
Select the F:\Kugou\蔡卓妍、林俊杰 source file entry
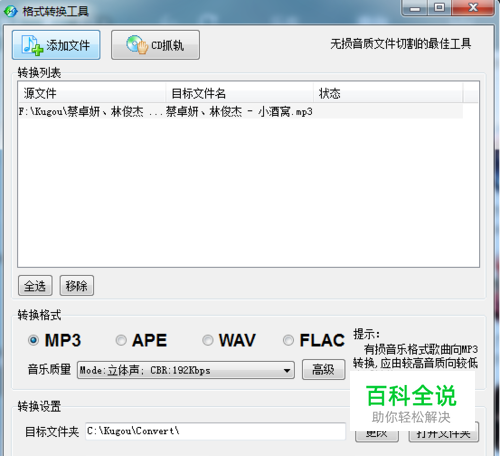tap(91, 112)
